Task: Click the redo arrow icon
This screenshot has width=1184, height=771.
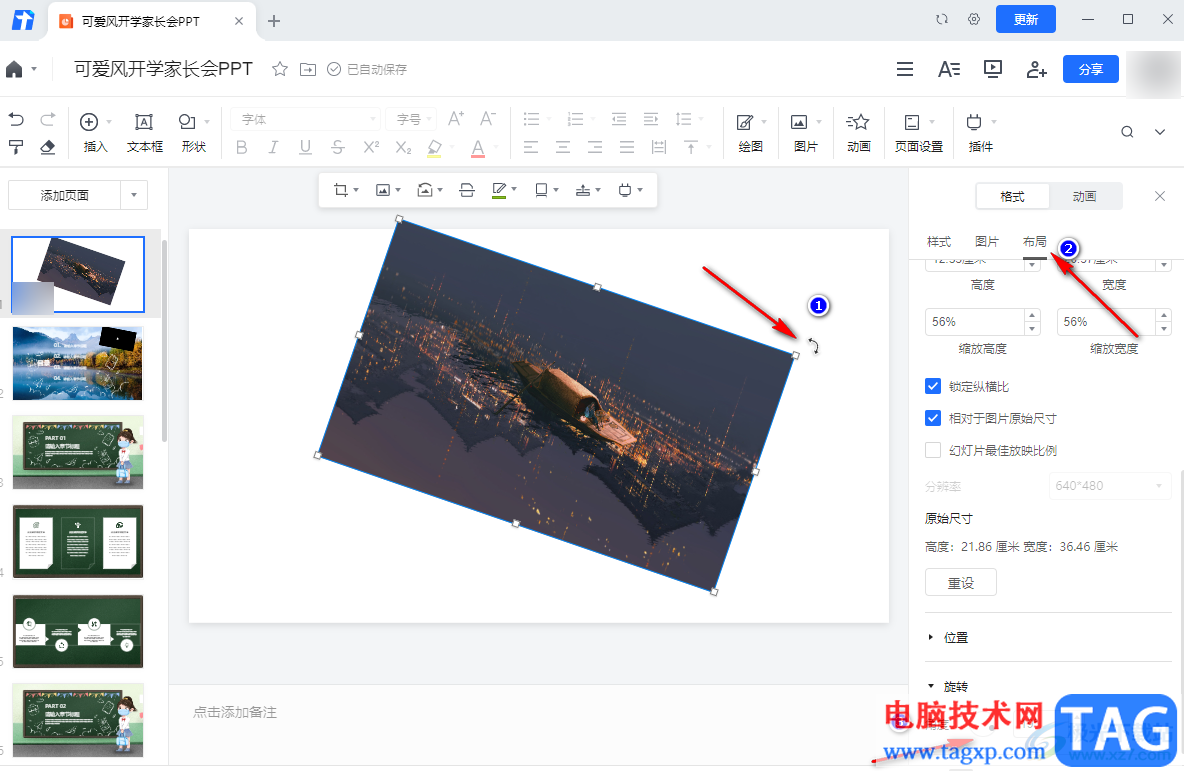Action: pos(48,119)
